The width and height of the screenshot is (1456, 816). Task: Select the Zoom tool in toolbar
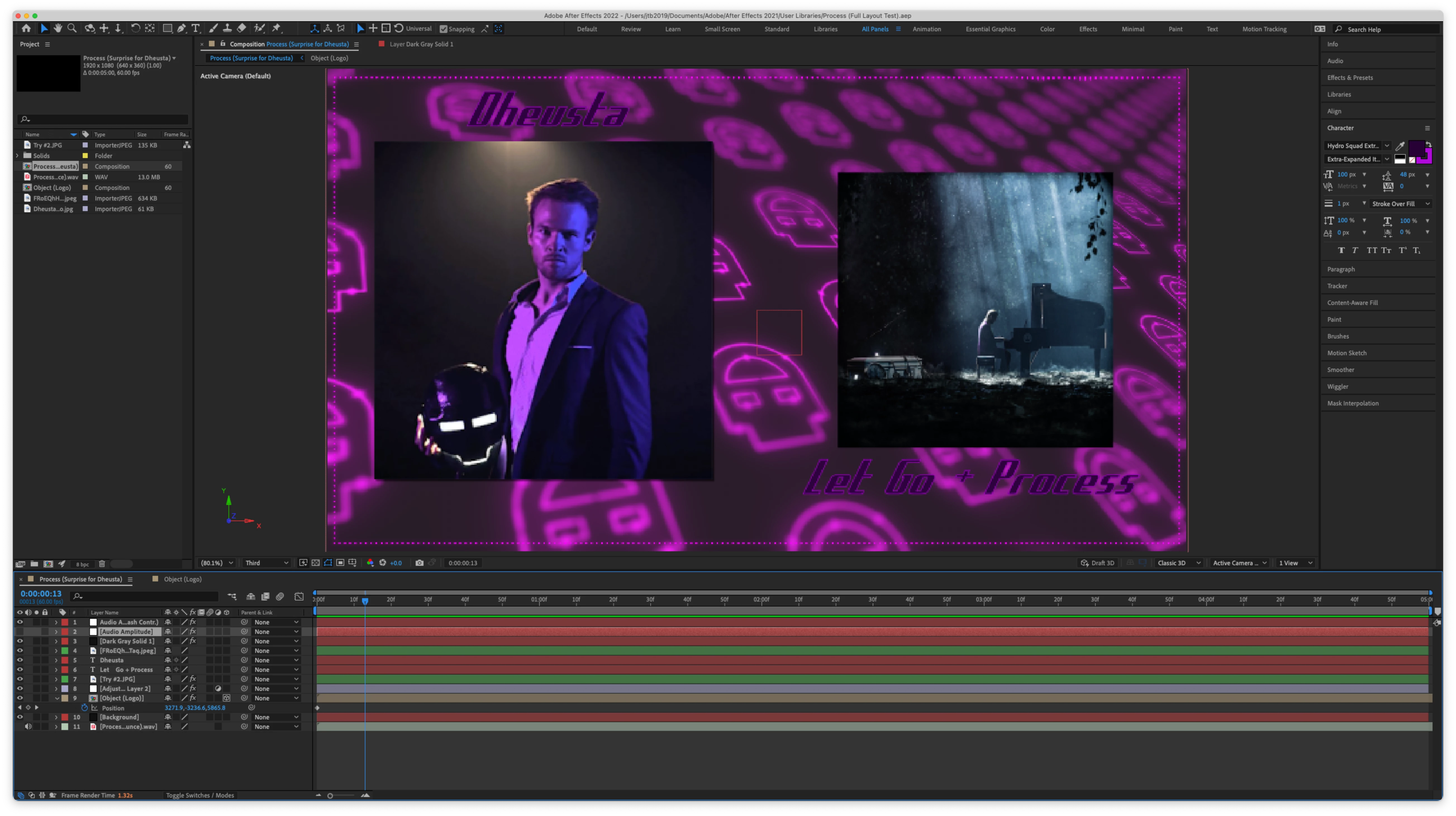click(72, 28)
